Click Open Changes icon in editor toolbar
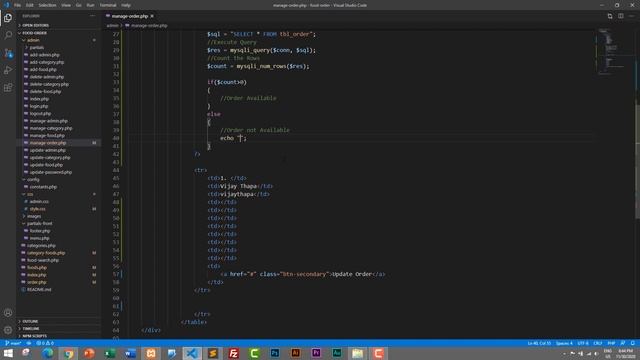Image resolution: width=640 pixels, height=360 pixels. [x=610, y=16]
